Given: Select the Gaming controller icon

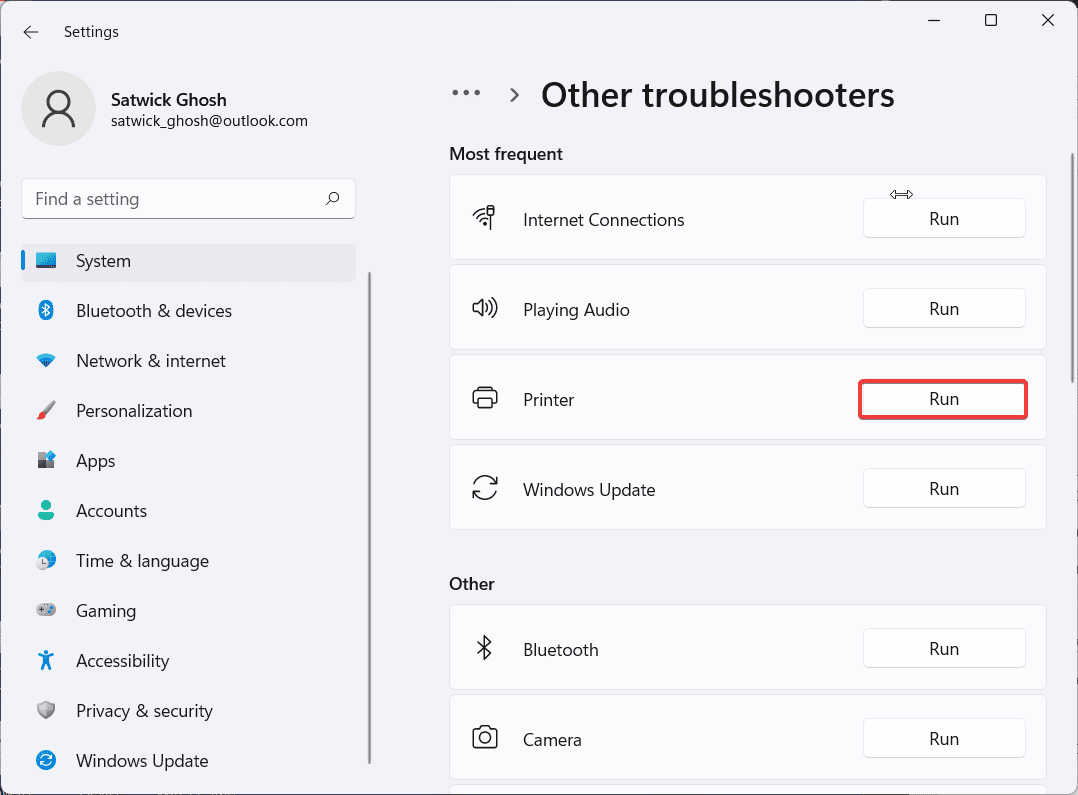Looking at the screenshot, I should coord(46,610).
